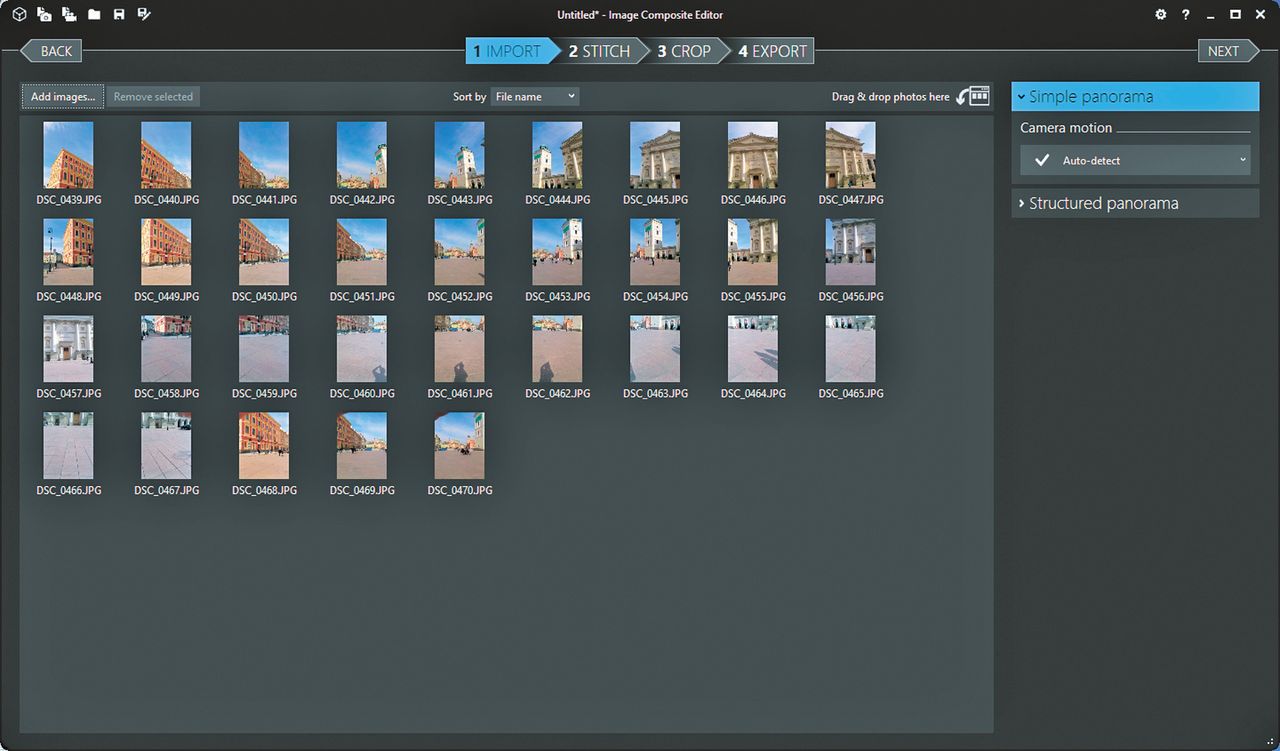
Task: Open the Sort by File name dropdown
Action: coord(535,96)
